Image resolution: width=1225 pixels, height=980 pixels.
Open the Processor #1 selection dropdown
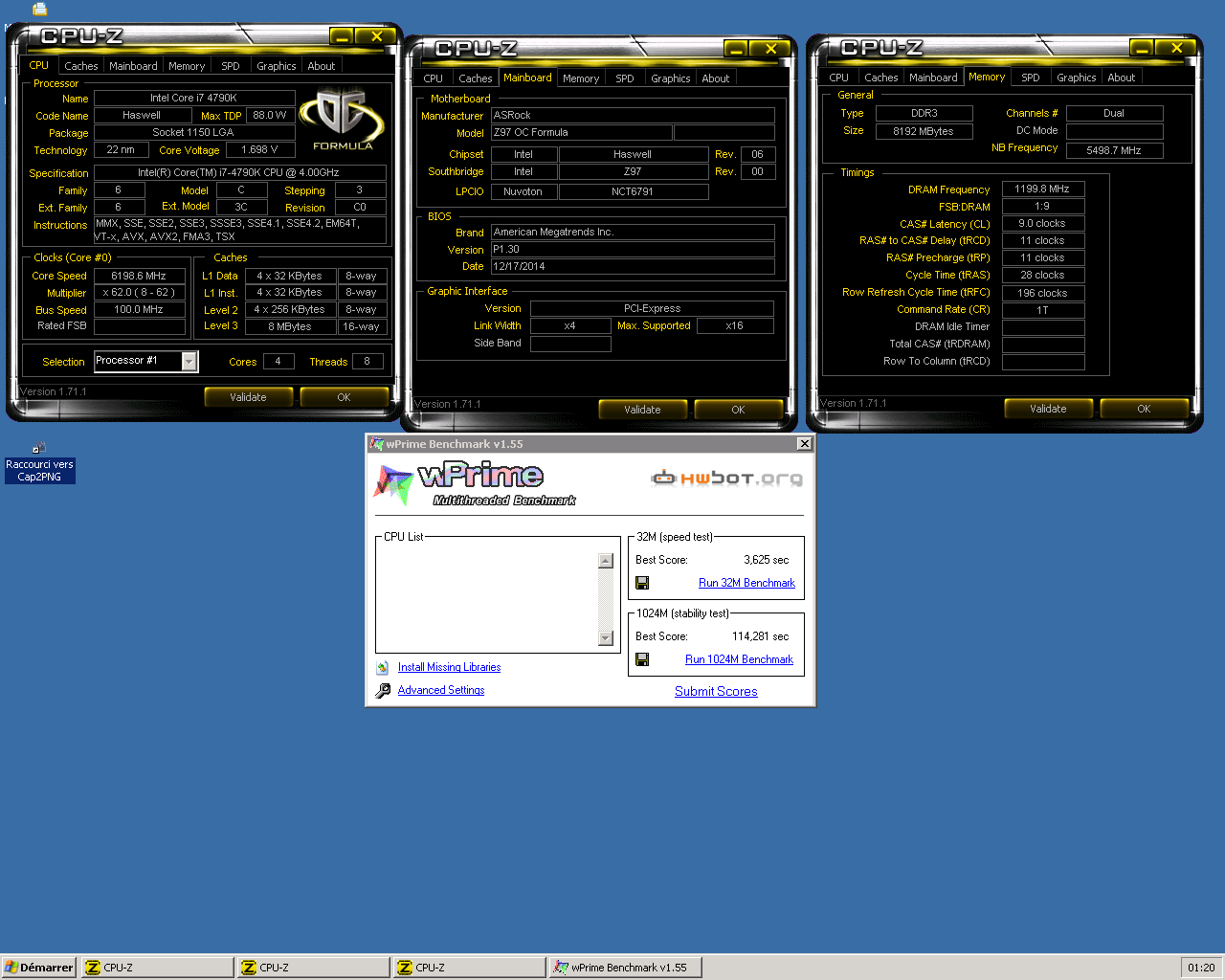point(189,361)
